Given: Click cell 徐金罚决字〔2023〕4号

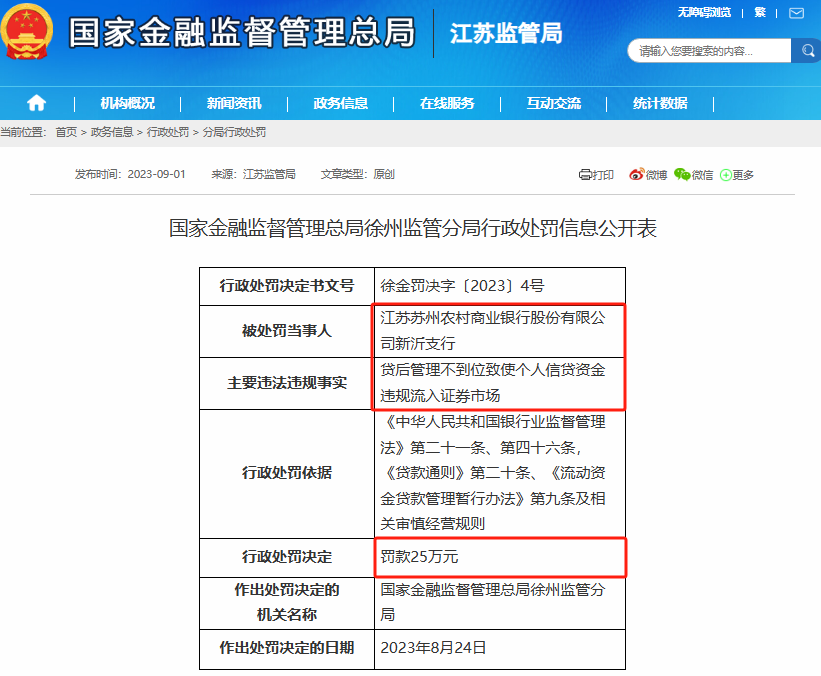Looking at the screenshot, I should (500, 286).
